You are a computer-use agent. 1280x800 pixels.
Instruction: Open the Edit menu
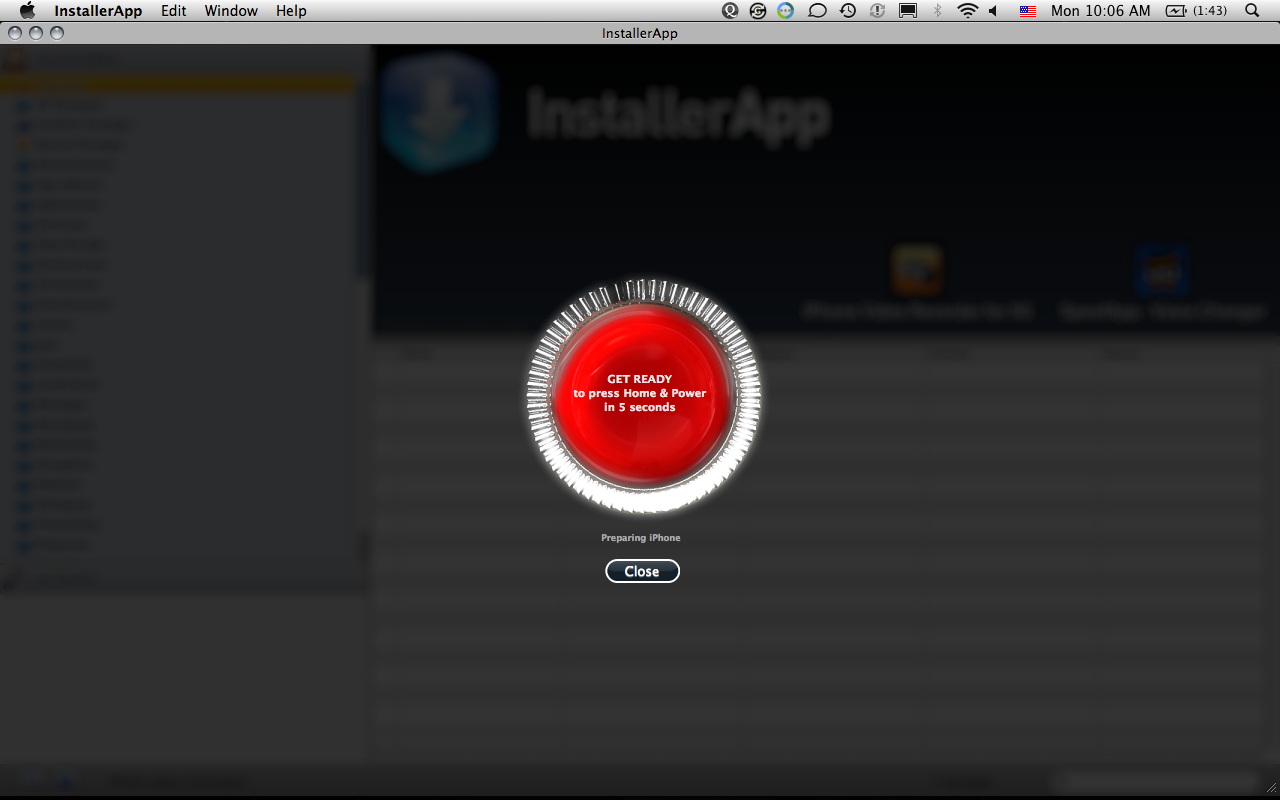click(174, 11)
